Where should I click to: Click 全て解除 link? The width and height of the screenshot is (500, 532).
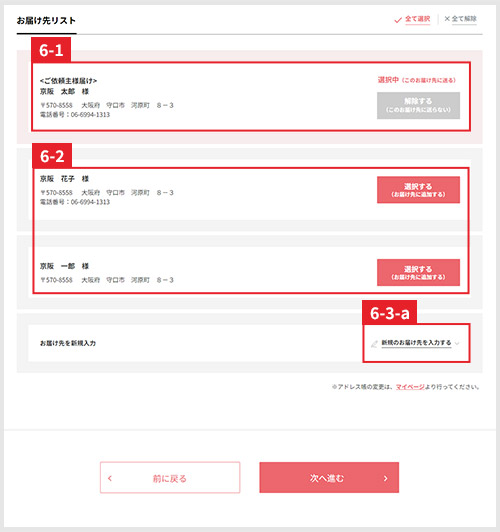point(464,19)
